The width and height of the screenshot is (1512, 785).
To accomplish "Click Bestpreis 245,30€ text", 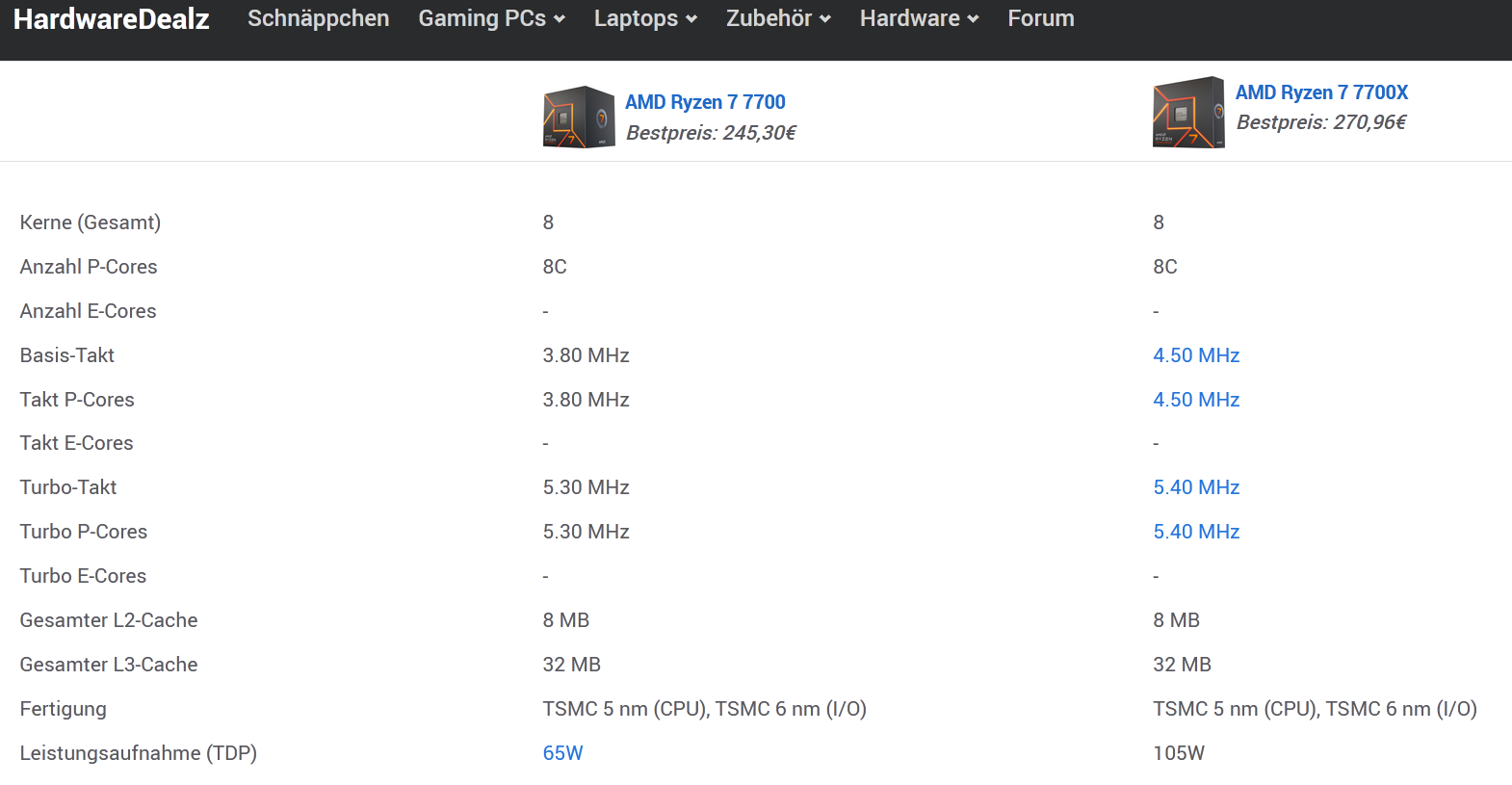I will coord(711,133).
